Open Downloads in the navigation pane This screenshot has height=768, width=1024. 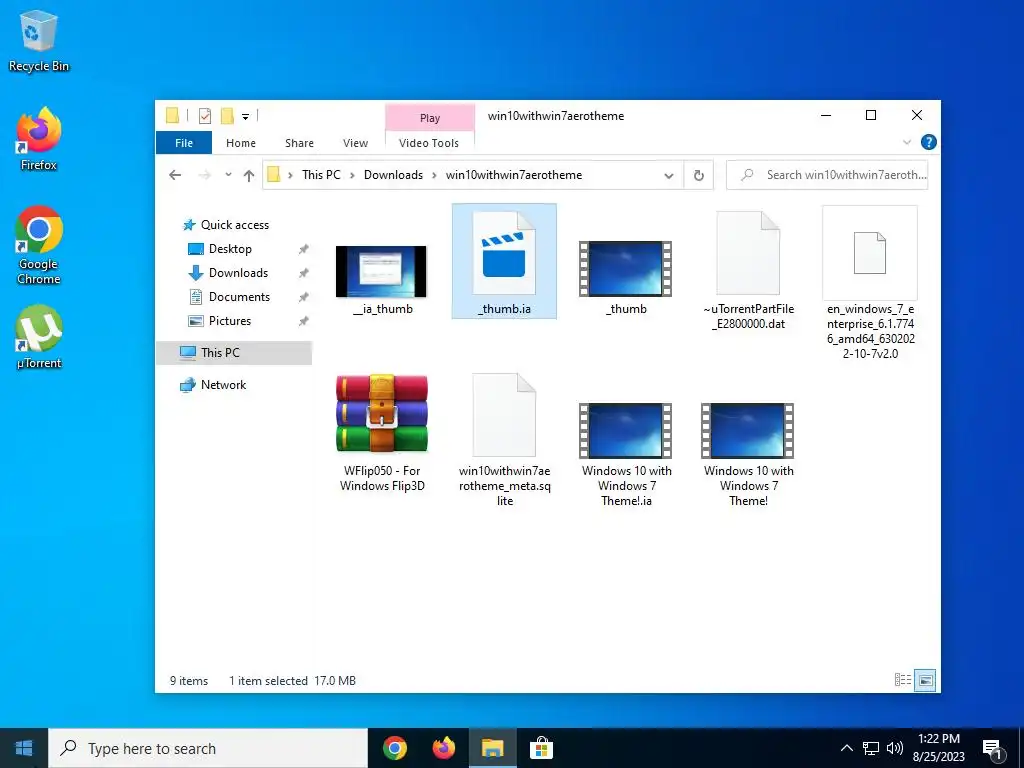238,273
